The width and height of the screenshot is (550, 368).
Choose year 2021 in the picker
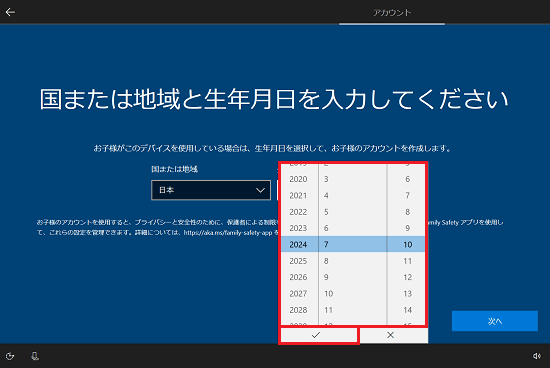pyautogui.click(x=299, y=195)
